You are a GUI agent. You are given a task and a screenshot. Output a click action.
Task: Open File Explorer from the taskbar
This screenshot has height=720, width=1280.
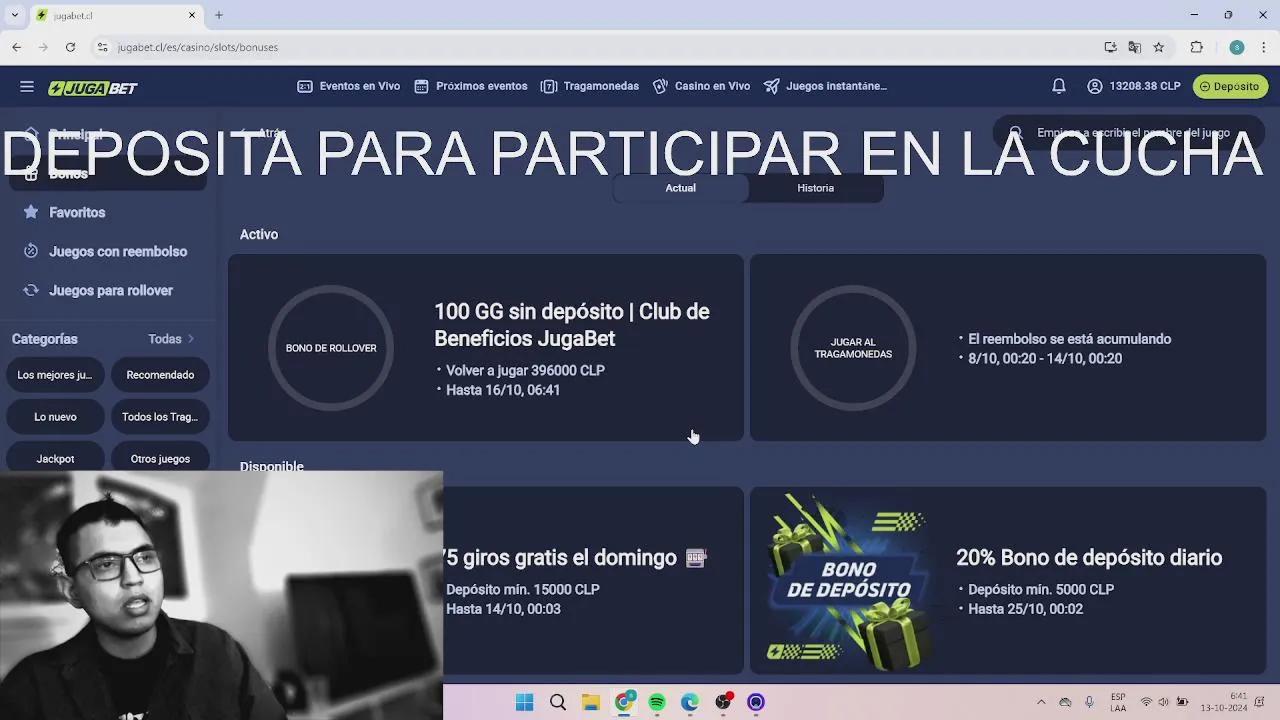(591, 702)
